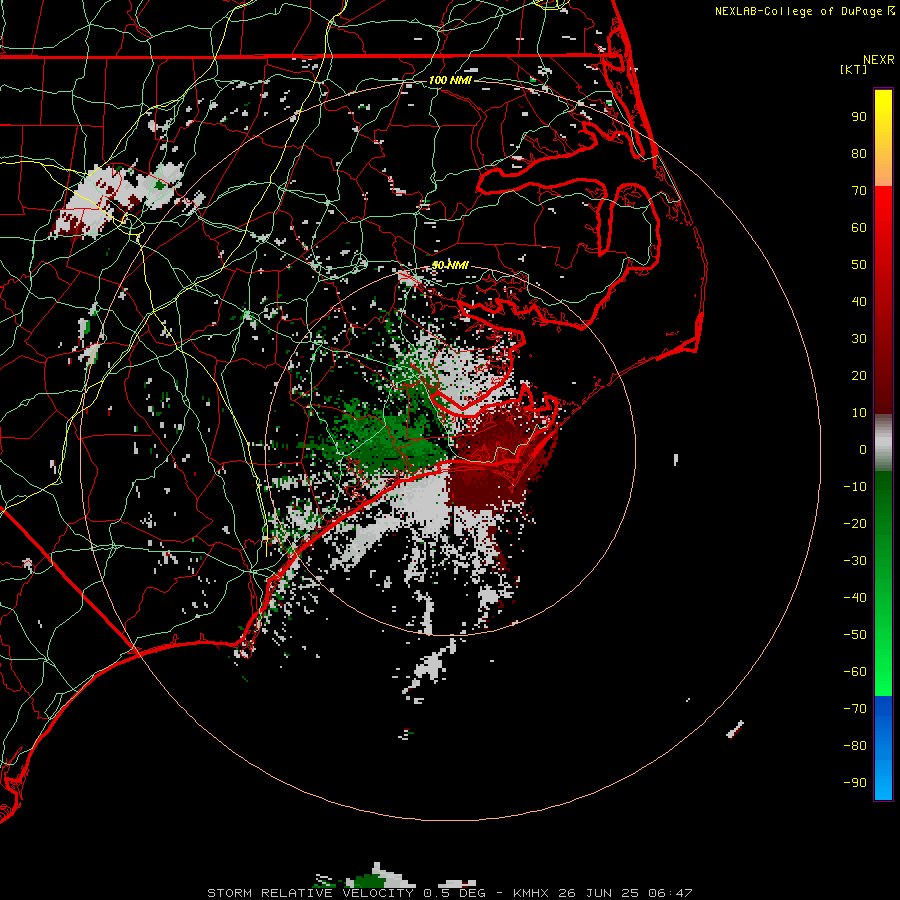The height and width of the screenshot is (900, 900).
Task: Select the 30 value on velocity scale
Action: coord(859,339)
